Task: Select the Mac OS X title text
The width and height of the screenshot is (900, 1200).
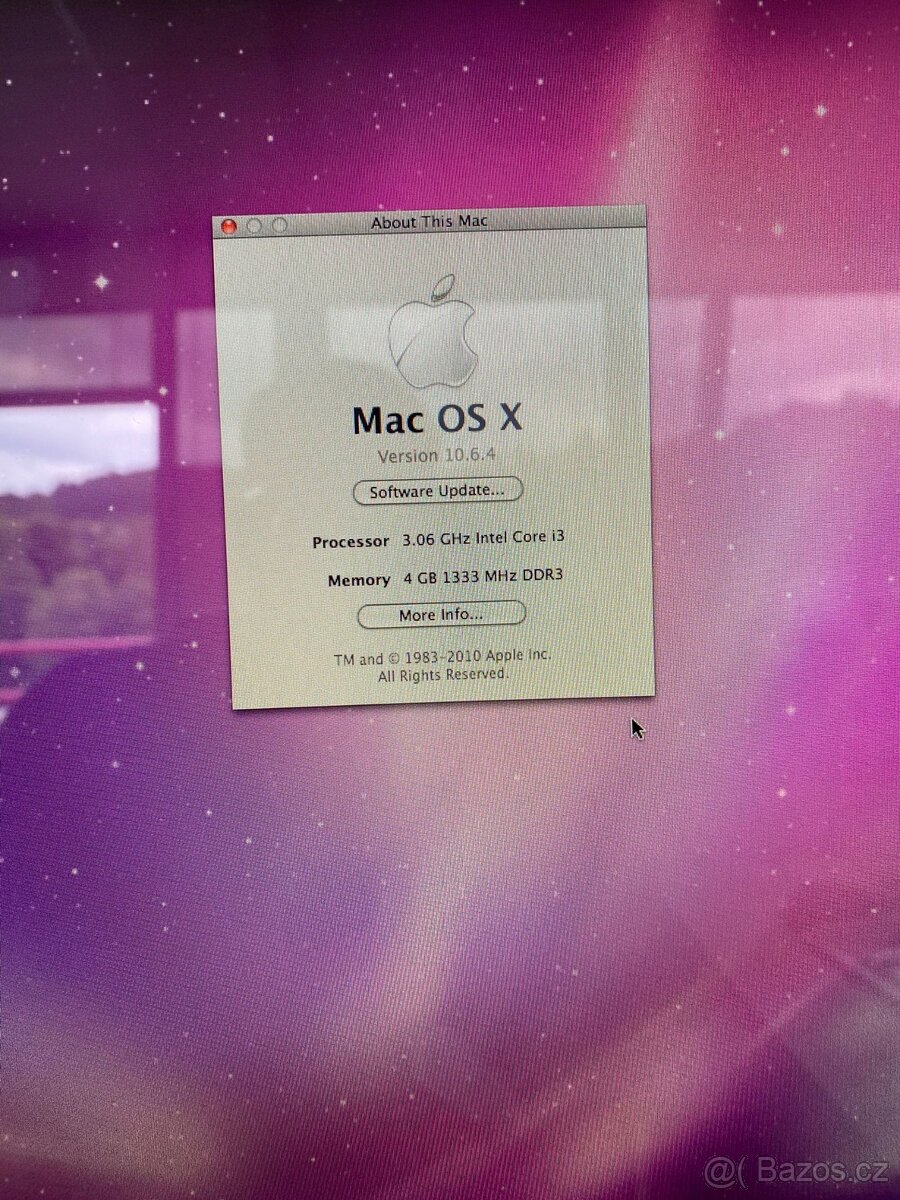Action: [440, 420]
